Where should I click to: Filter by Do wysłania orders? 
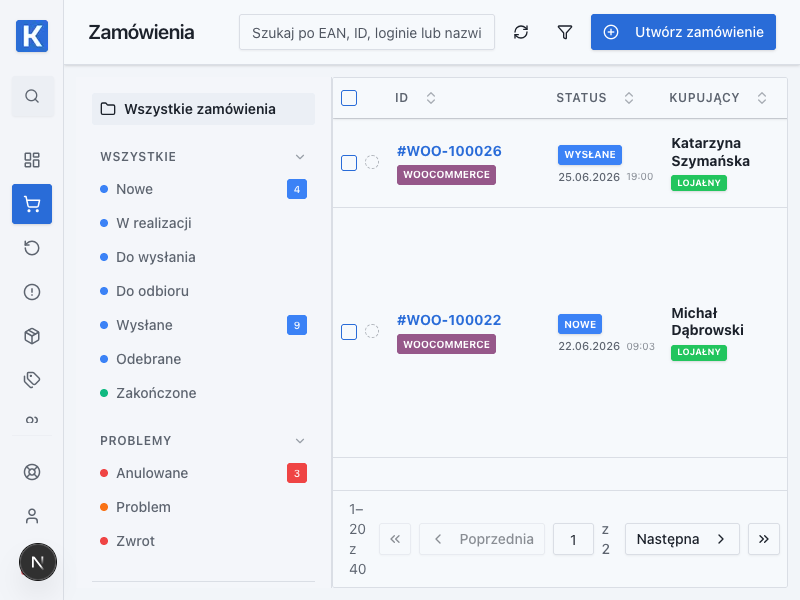point(204,257)
